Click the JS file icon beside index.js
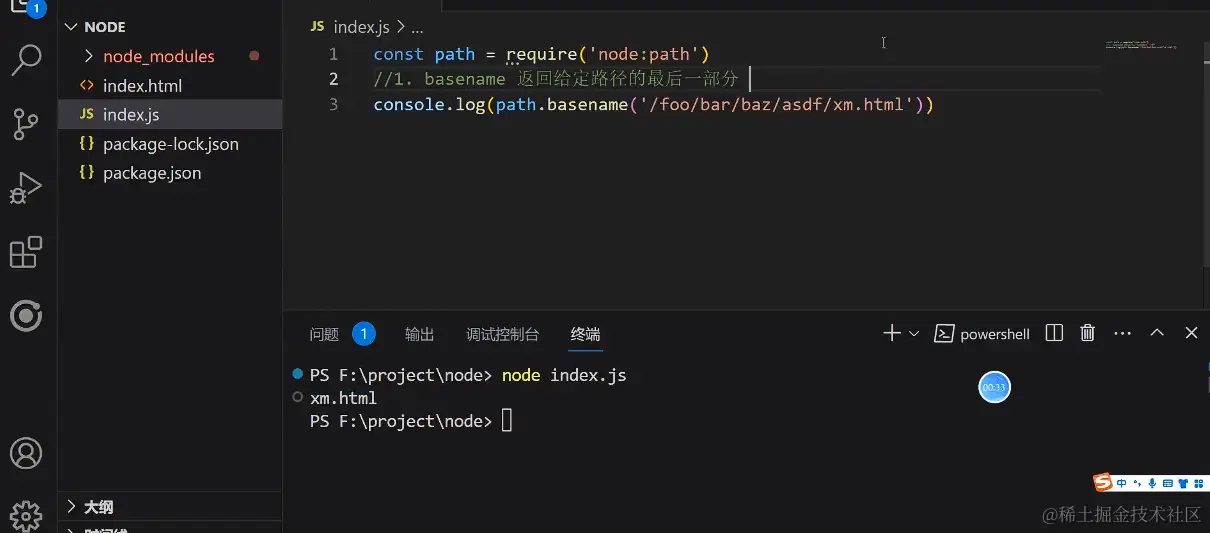This screenshot has height=533, width=1210. [x=86, y=114]
